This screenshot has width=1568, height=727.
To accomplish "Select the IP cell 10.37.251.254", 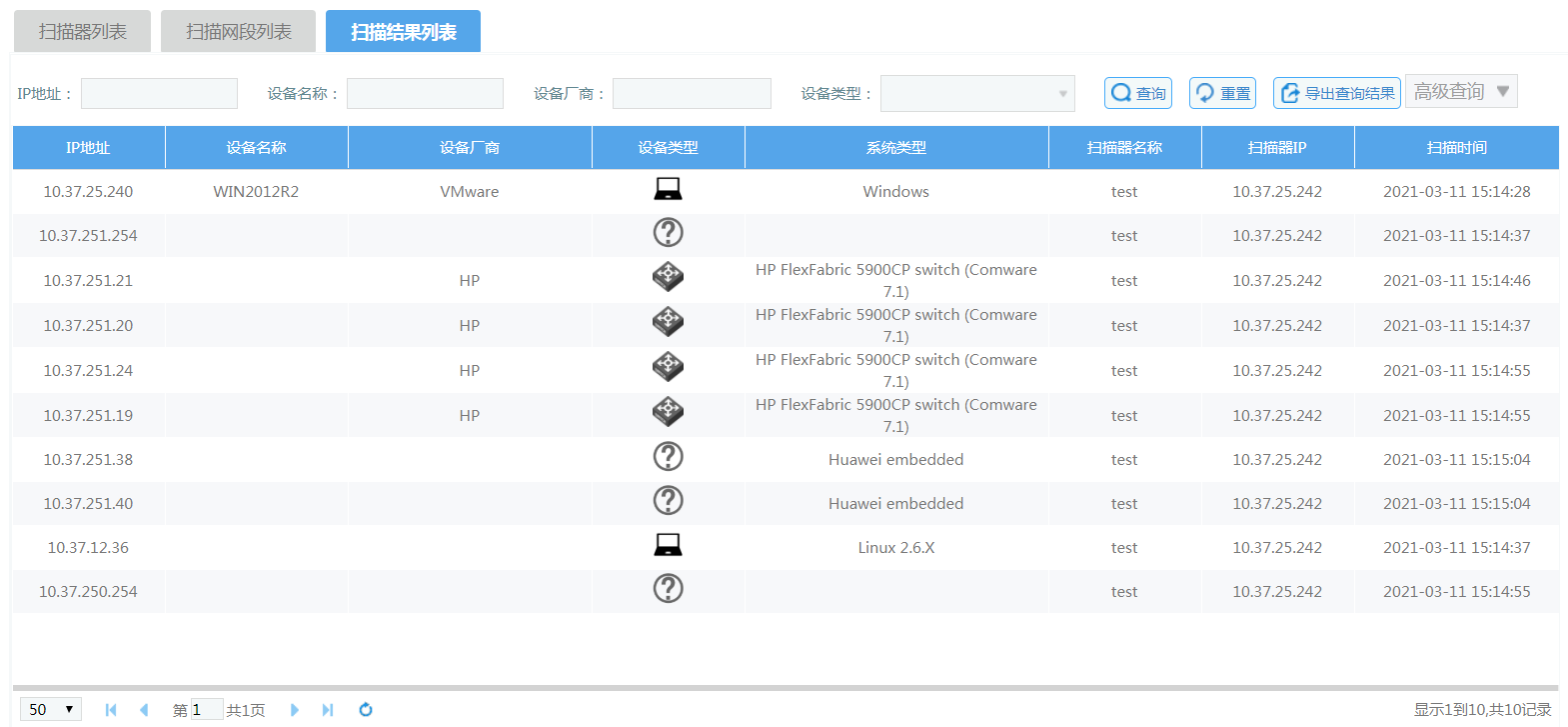I will click(x=88, y=236).
